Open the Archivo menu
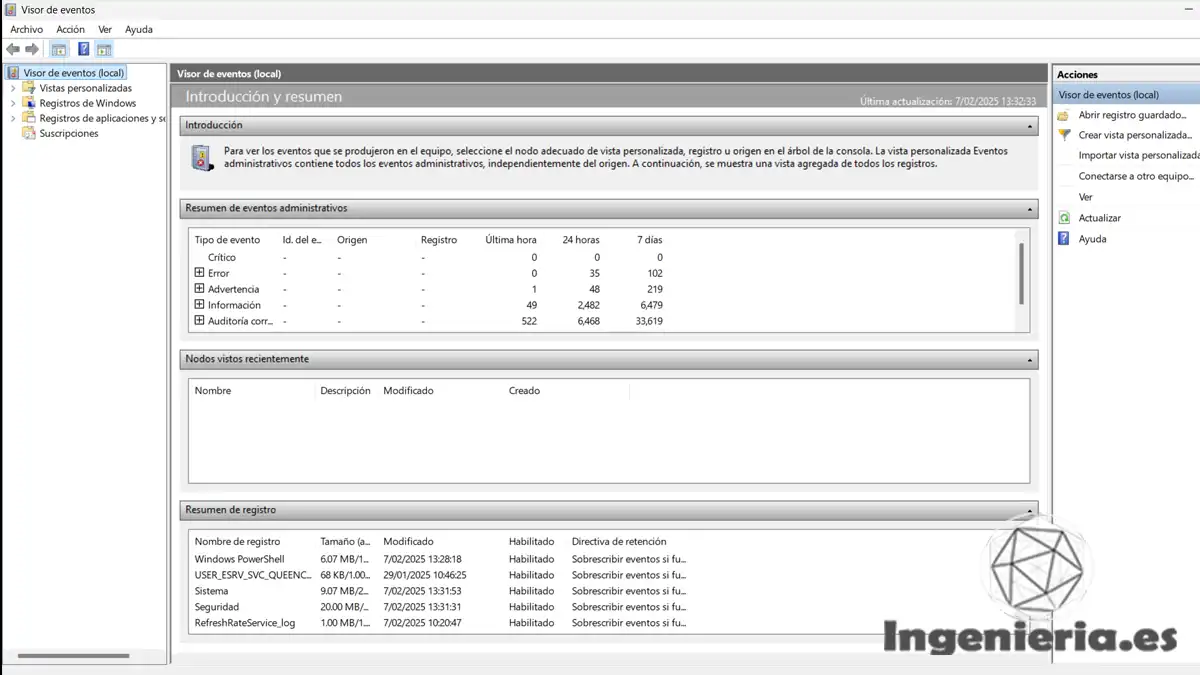 [x=26, y=29]
